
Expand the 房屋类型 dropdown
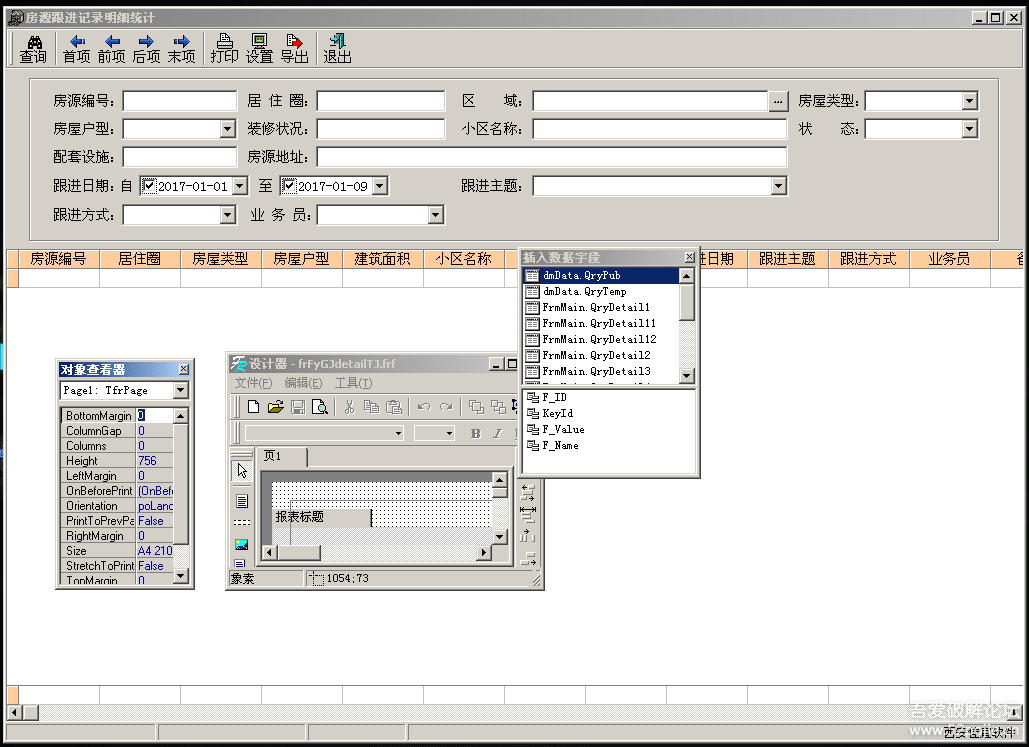click(x=969, y=101)
